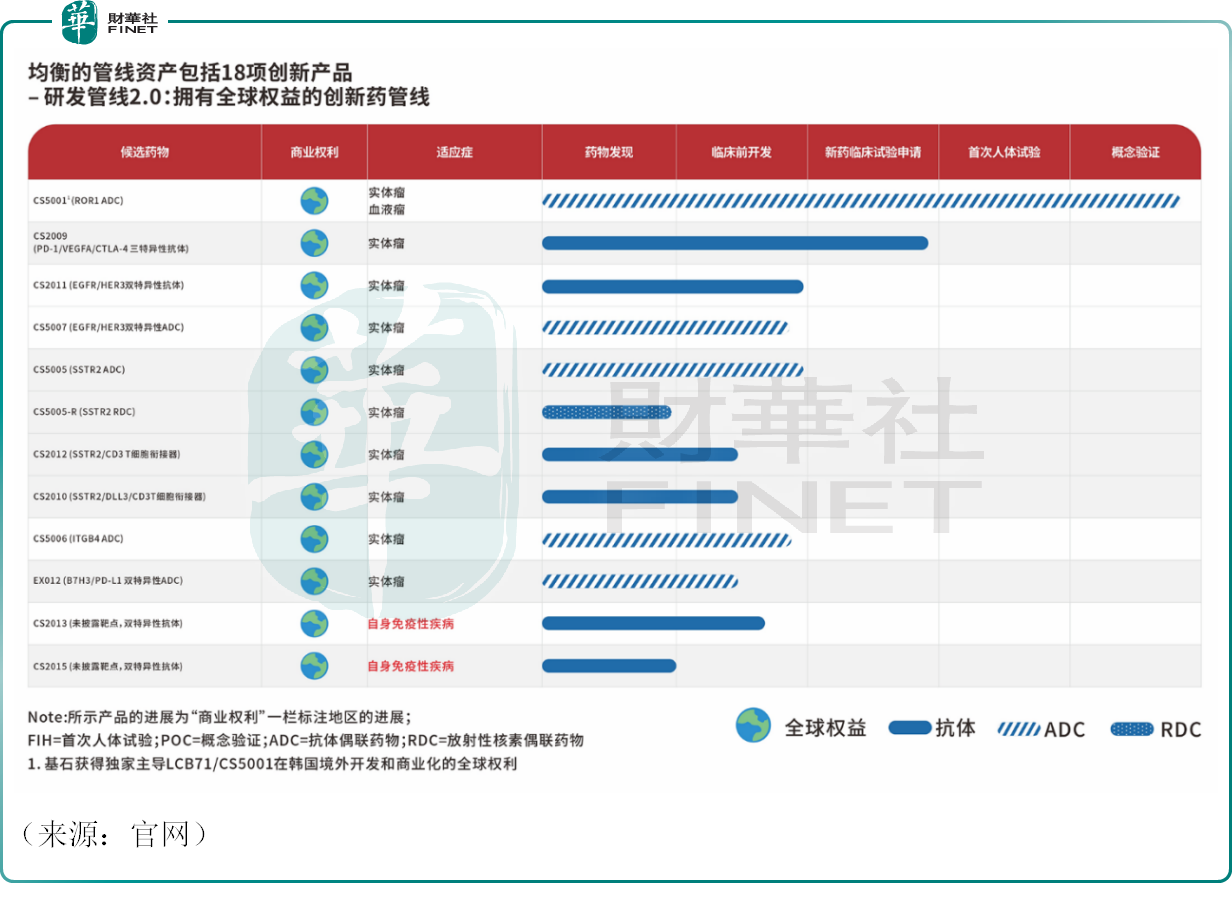Click the 适应症 column header

click(x=454, y=152)
